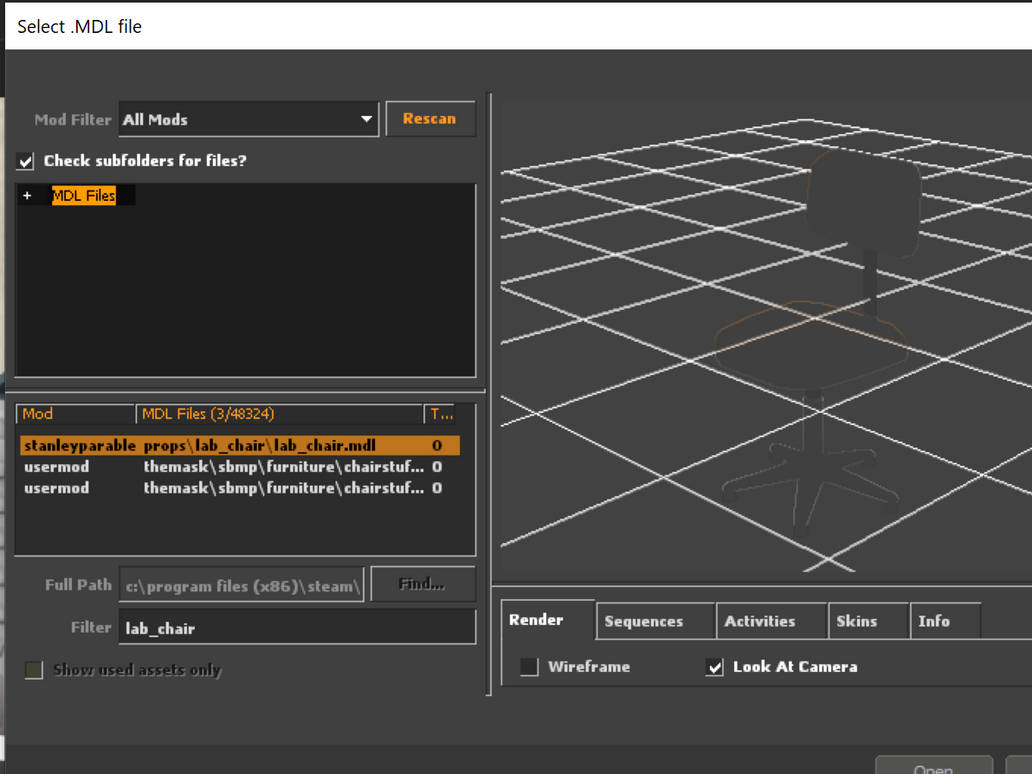Click the Find... button
The width and height of the screenshot is (1032, 774).
[x=422, y=584]
